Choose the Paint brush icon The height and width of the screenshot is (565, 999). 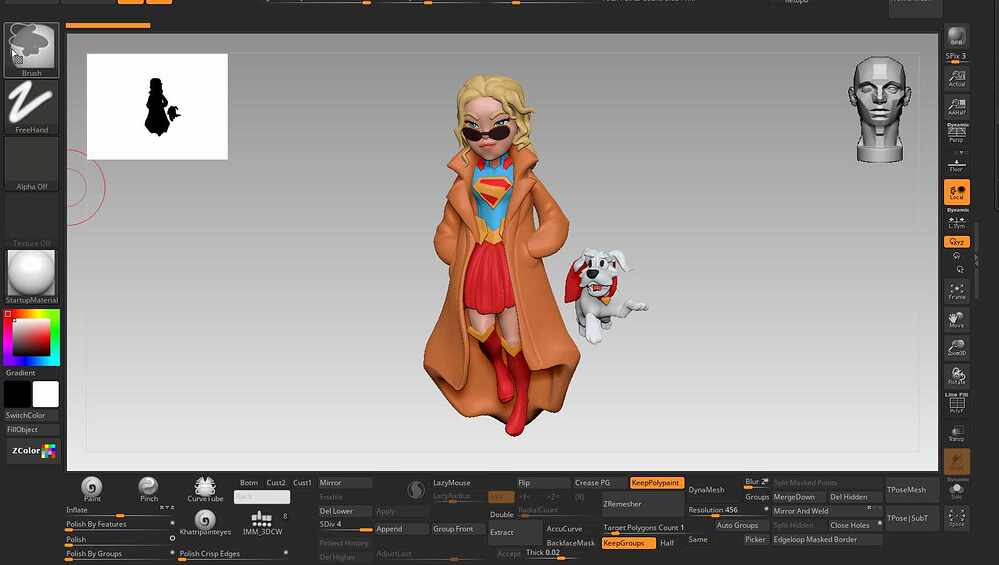92,489
